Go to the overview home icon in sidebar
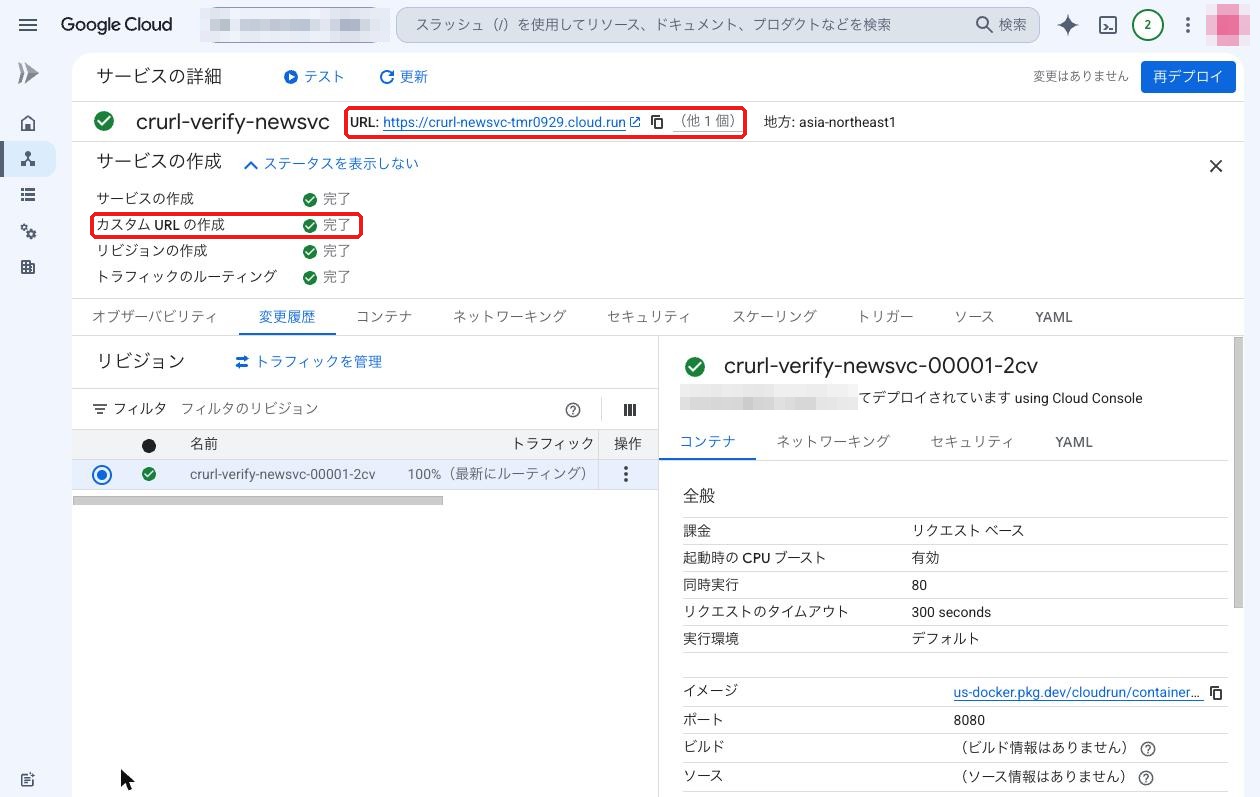Viewport: 1260px width, 797px height. click(x=28, y=124)
